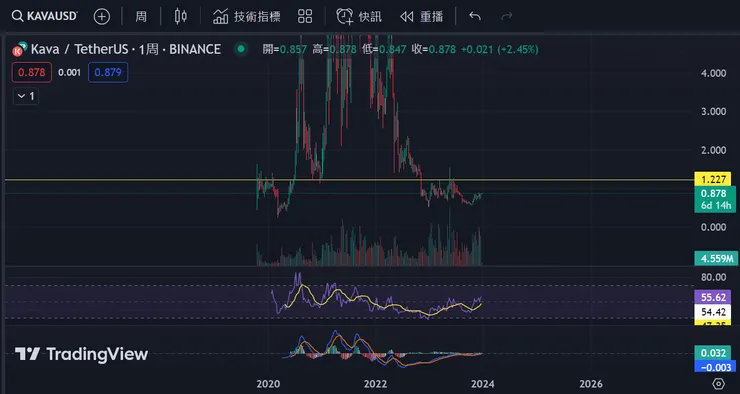740x394 pixels.
Task: Start bar replay with 重播 button
Action: (421, 17)
